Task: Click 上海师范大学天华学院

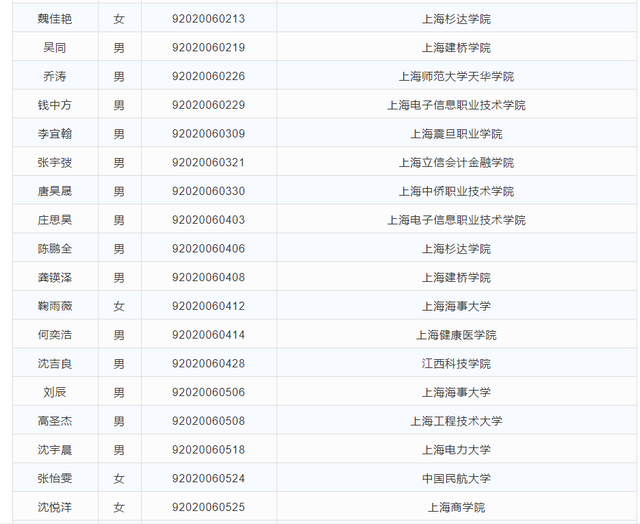Action: 456,76
